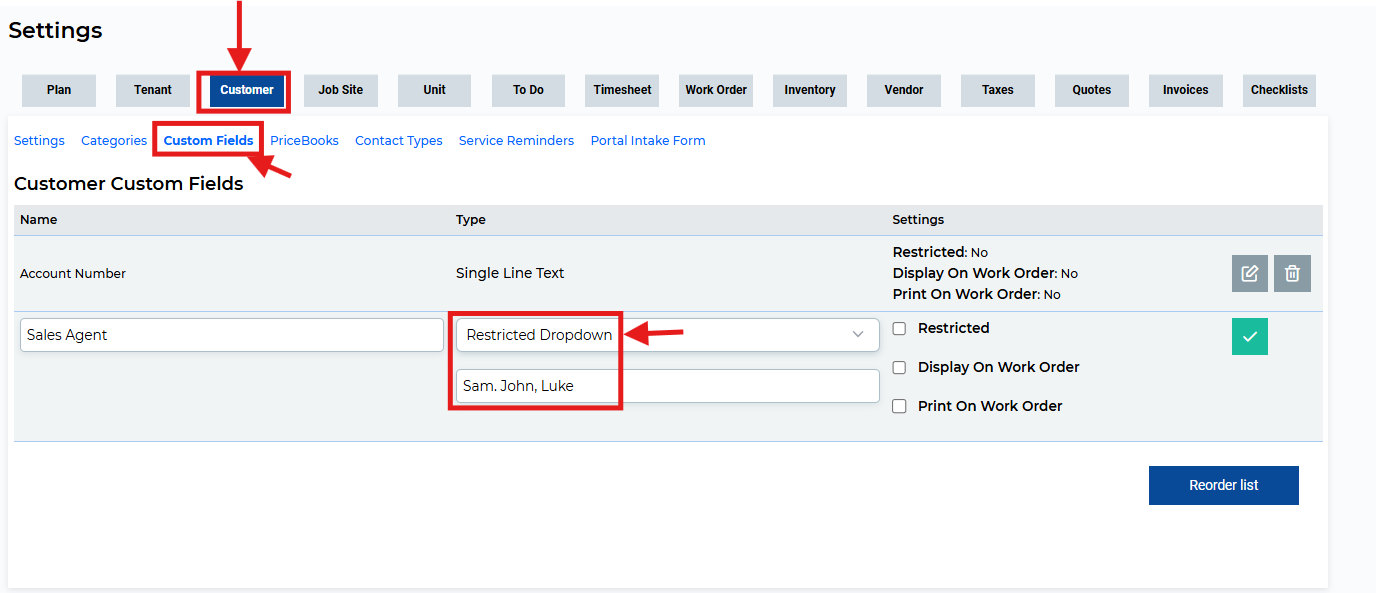Screen dimensions: 1376x593
Task: Open Service Reminders link
Action: point(516,141)
